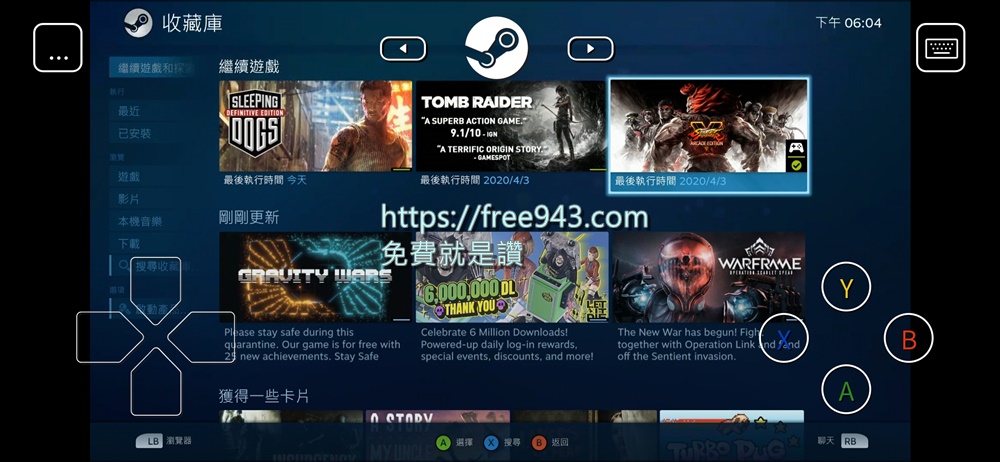The width and height of the screenshot is (1000, 462).
Task: Click the Steam logo beside 收藏庫
Action: coord(138,23)
